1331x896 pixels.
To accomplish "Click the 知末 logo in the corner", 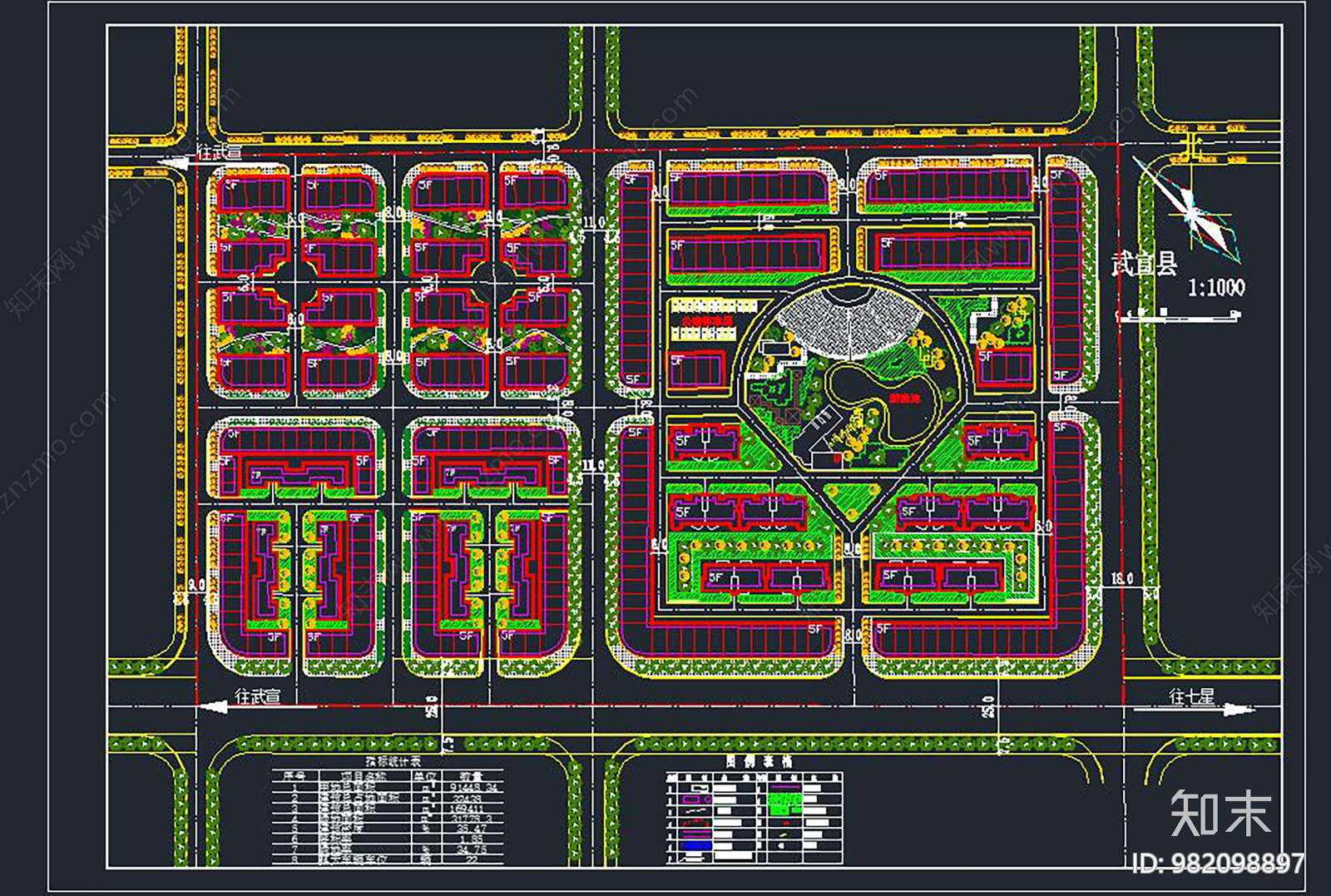I will click(x=1221, y=814).
